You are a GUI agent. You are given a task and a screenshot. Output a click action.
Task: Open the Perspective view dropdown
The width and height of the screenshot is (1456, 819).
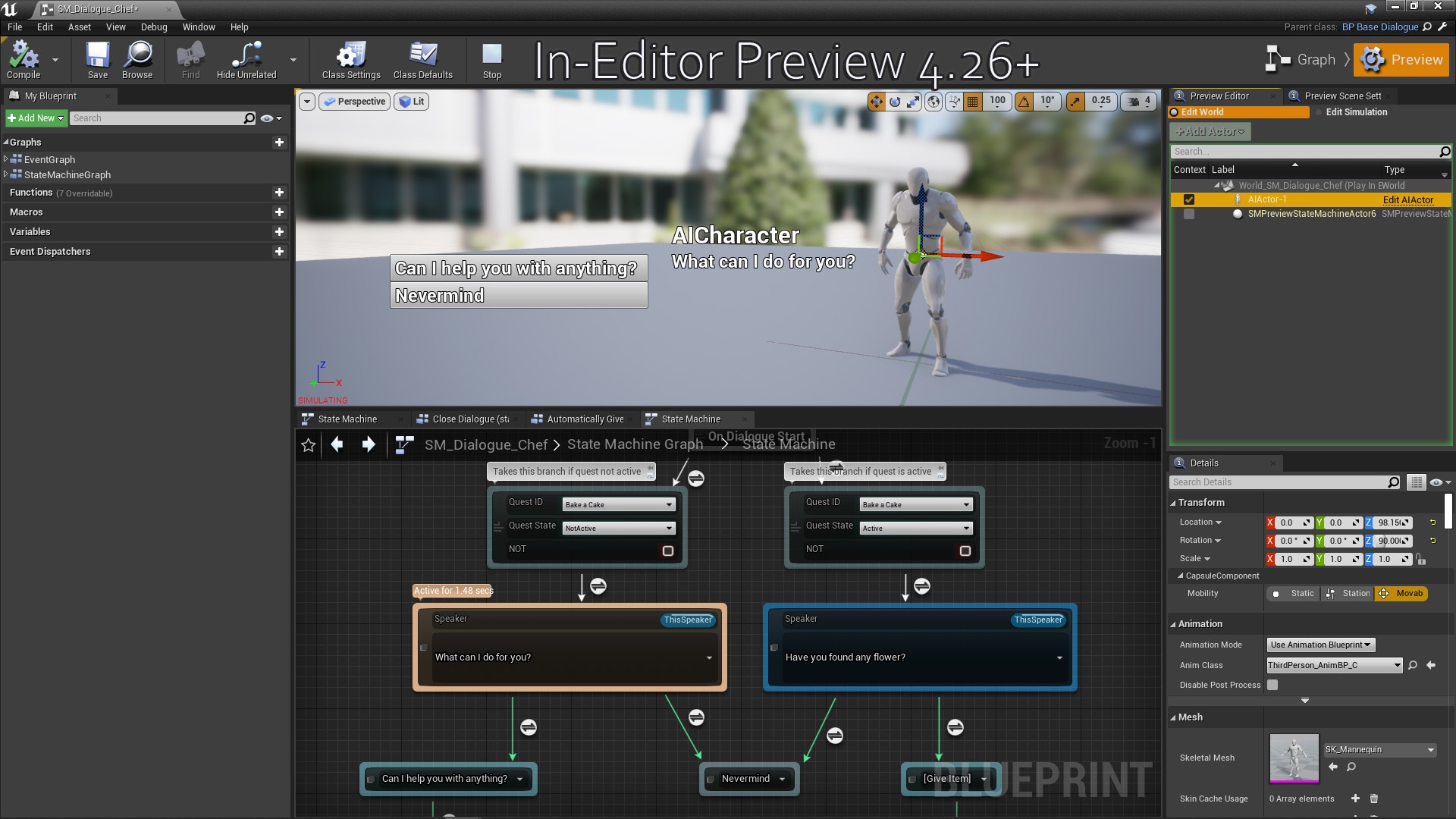[x=354, y=101]
